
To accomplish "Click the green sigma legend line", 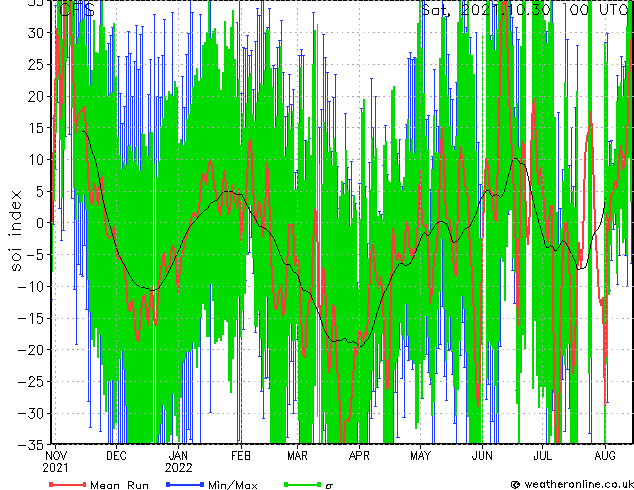I will pos(303,484).
